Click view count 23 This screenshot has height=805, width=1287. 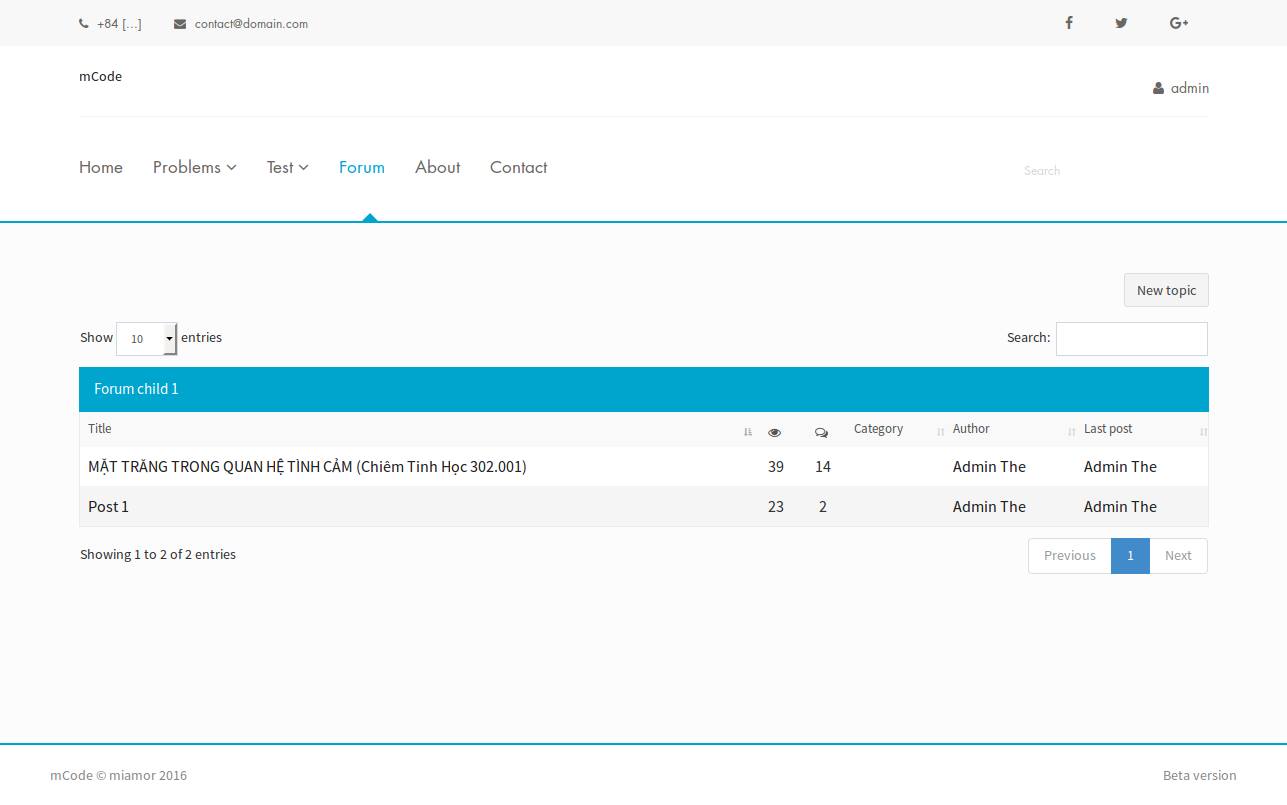(776, 507)
